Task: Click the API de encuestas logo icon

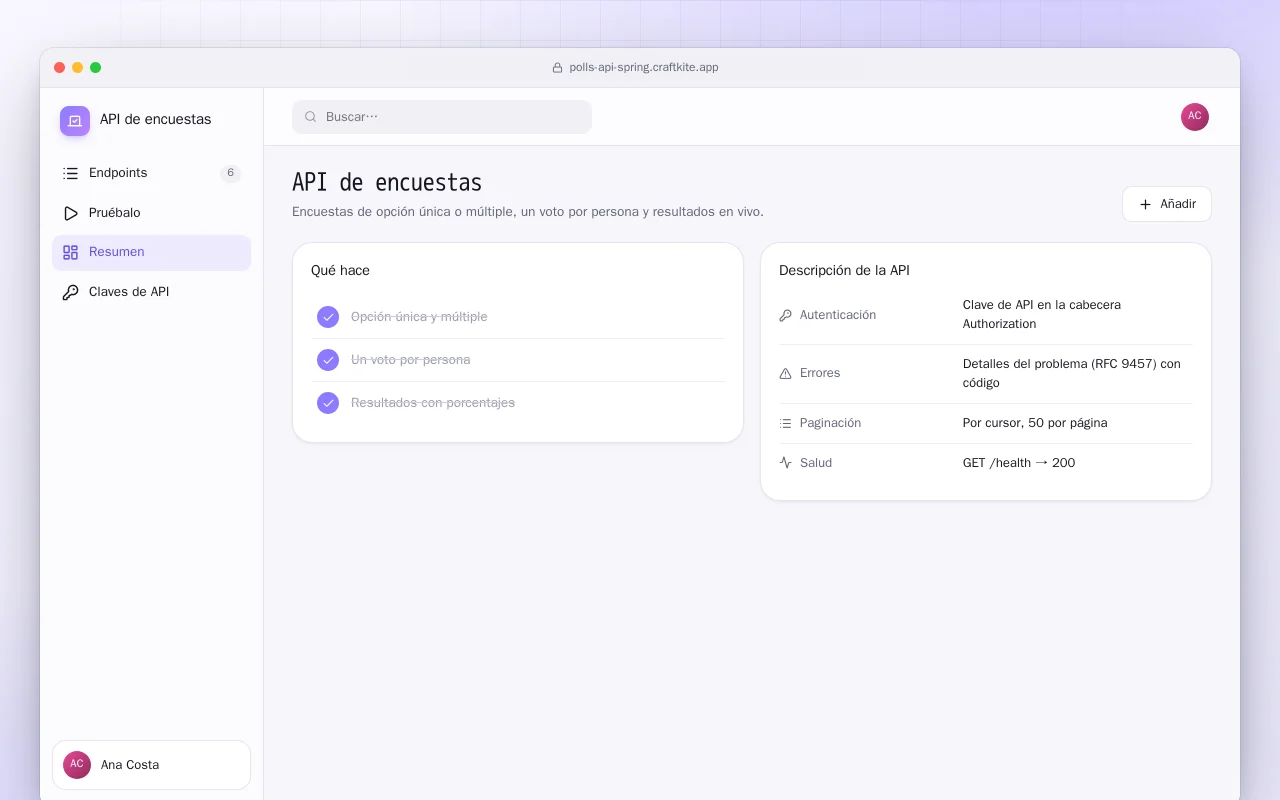Action: [75, 121]
